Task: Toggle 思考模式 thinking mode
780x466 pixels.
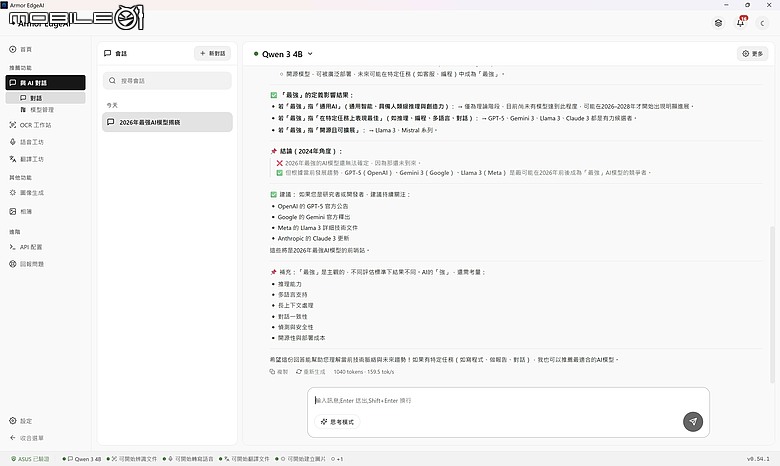Action: click(337, 422)
